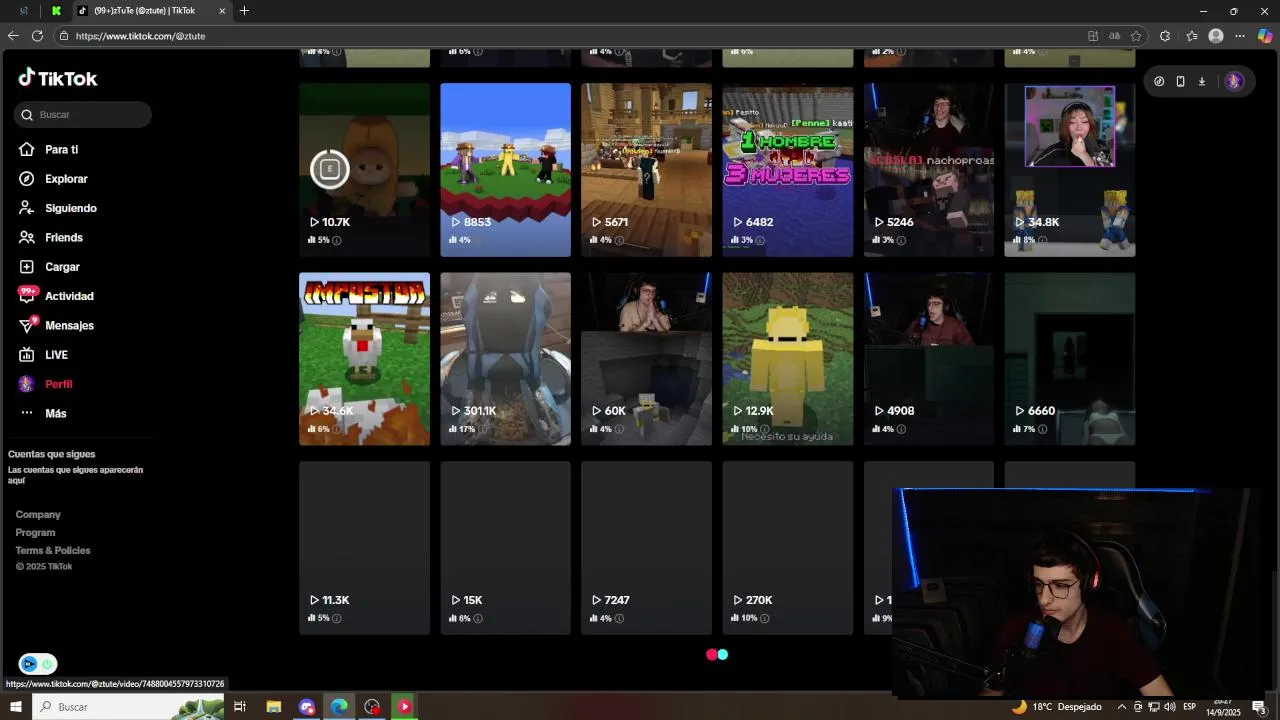The height and width of the screenshot is (720, 1280).
Task: Open browser settings and more menu
Action: click(x=1240, y=36)
